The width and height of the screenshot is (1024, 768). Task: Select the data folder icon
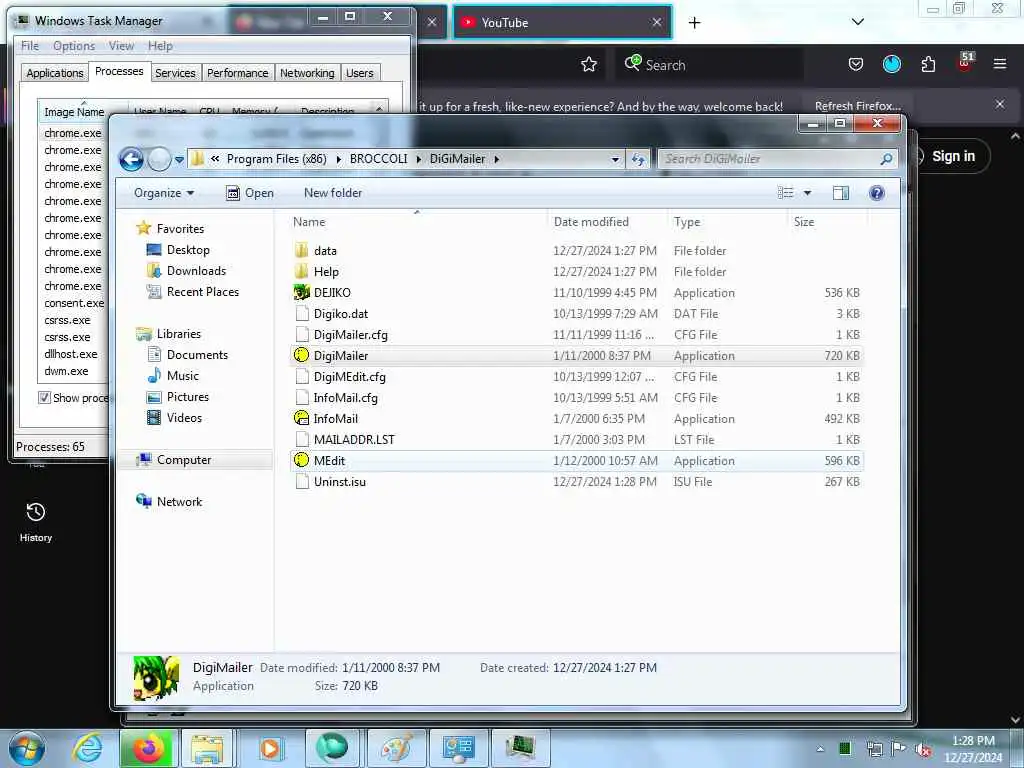(x=301, y=251)
